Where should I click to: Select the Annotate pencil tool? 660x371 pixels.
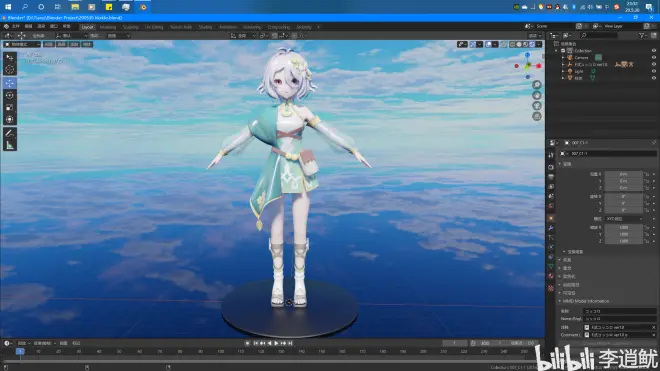[10, 133]
